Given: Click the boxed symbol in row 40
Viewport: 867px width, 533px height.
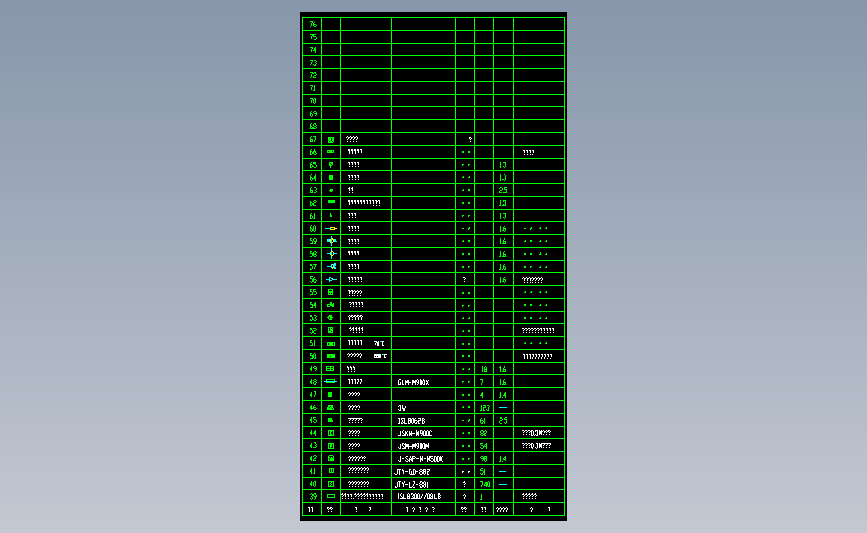Looking at the screenshot, I should click(x=331, y=484).
